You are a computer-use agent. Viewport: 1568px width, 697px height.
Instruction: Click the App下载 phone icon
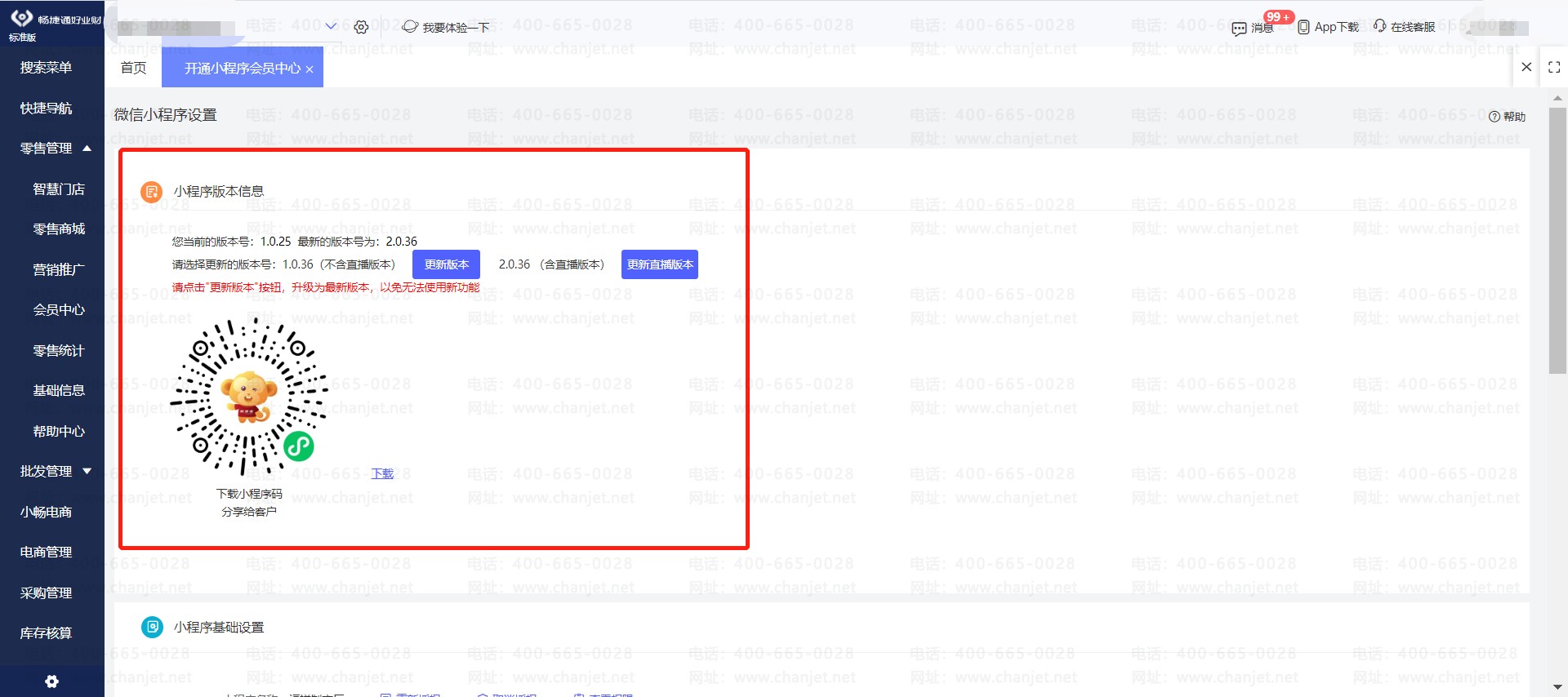click(1303, 27)
